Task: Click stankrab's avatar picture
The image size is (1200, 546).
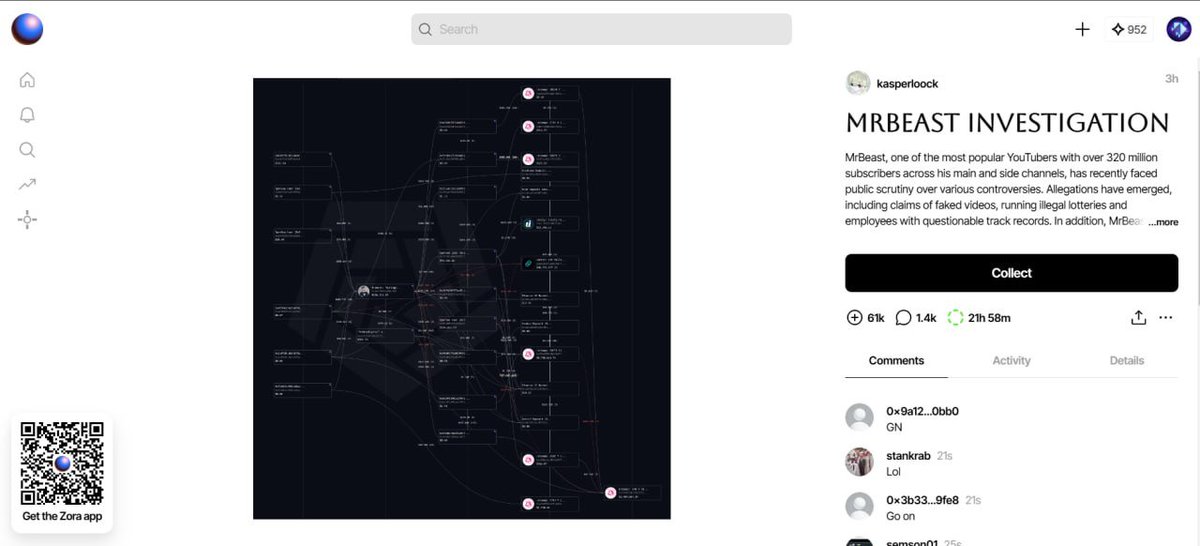Action: click(859, 462)
